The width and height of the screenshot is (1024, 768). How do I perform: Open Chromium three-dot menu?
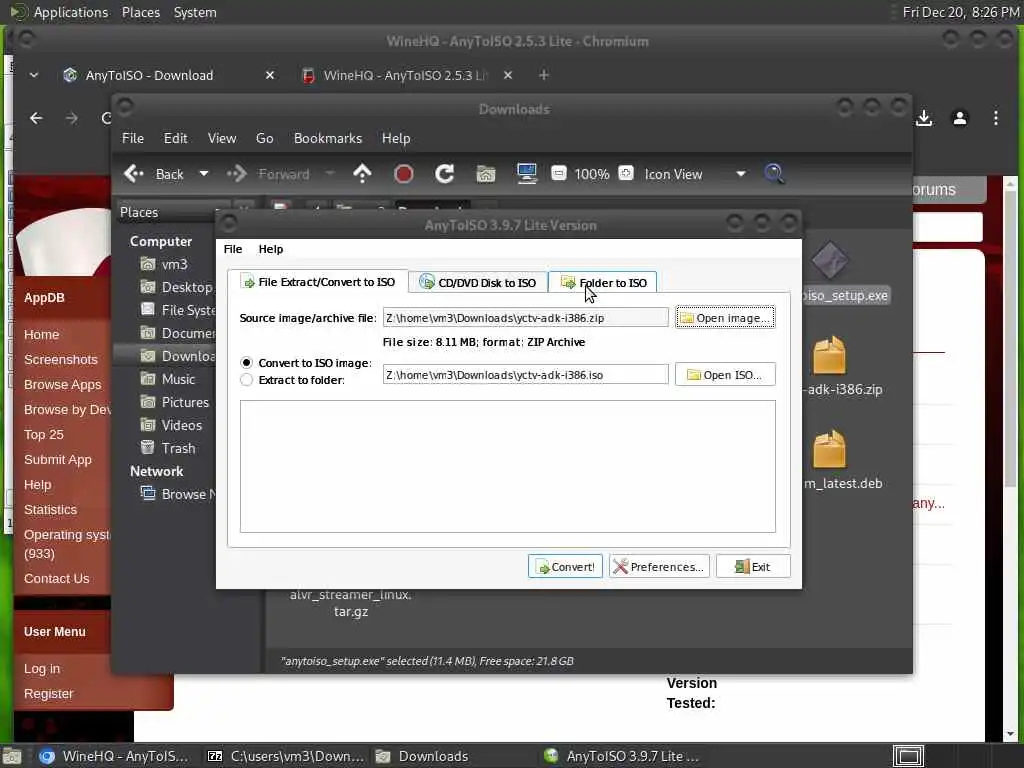pyautogui.click(x=995, y=118)
